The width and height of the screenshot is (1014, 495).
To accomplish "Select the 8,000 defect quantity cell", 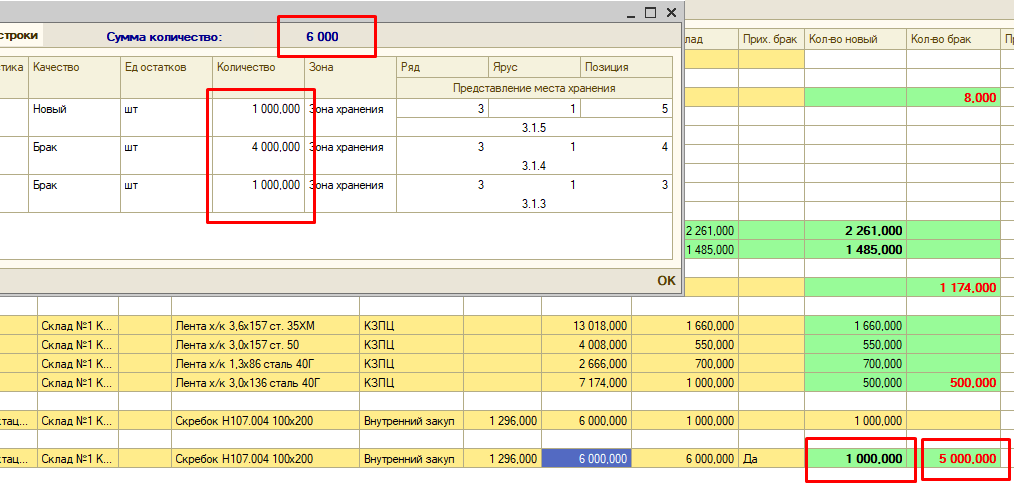I will pyautogui.click(x=953, y=98).
